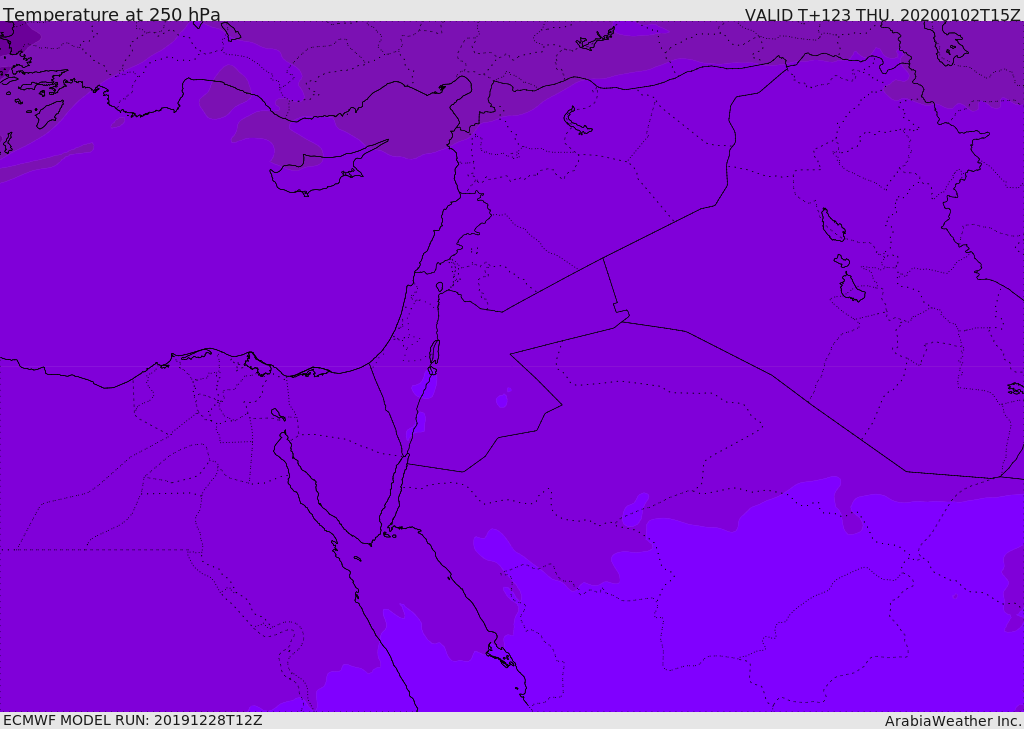1024x729 pixels.
Task: Click the 'Temperature at 250 hPa' title
Action: pos(112,14)
